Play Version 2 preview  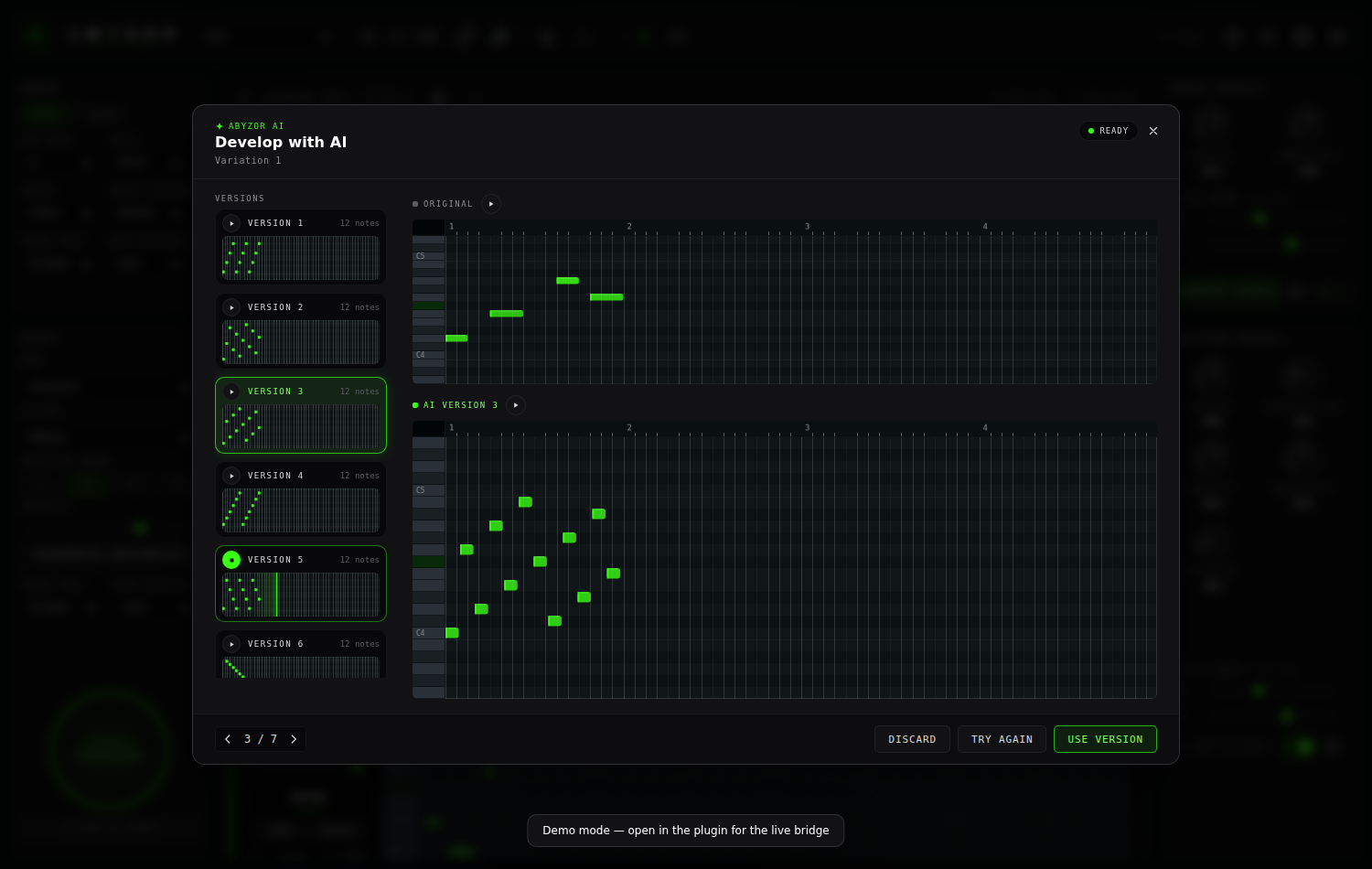click(231, 307)
